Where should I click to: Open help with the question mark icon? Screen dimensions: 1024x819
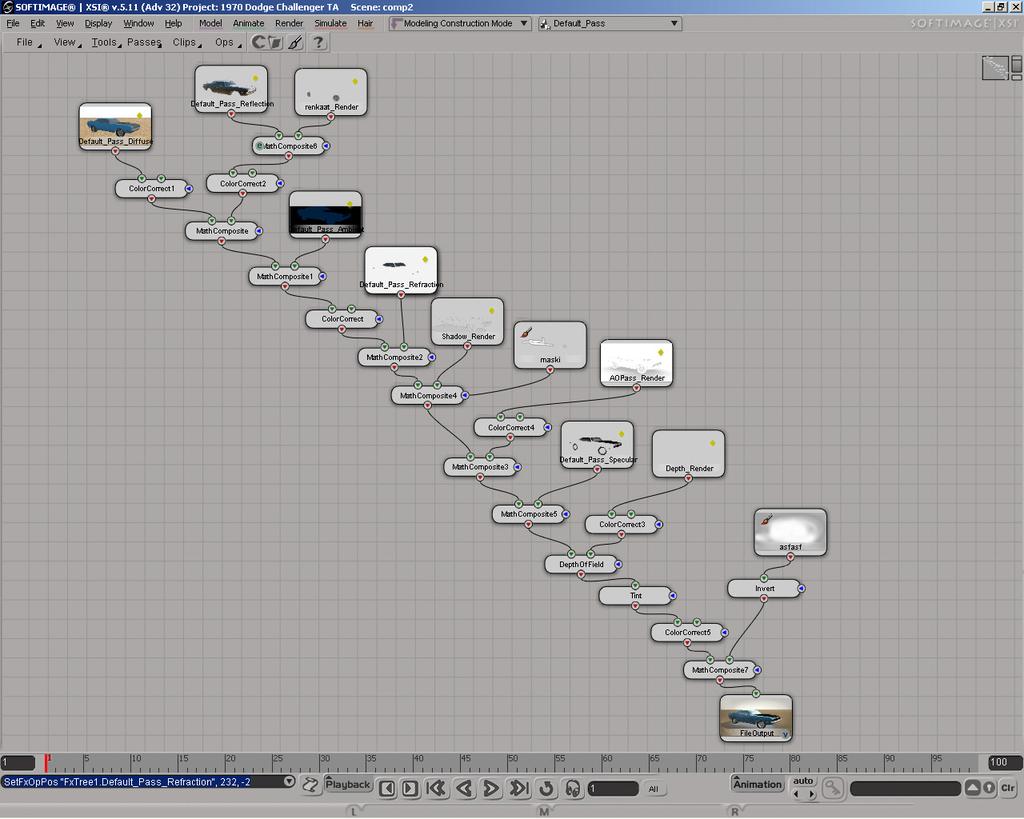coord(318,42)
